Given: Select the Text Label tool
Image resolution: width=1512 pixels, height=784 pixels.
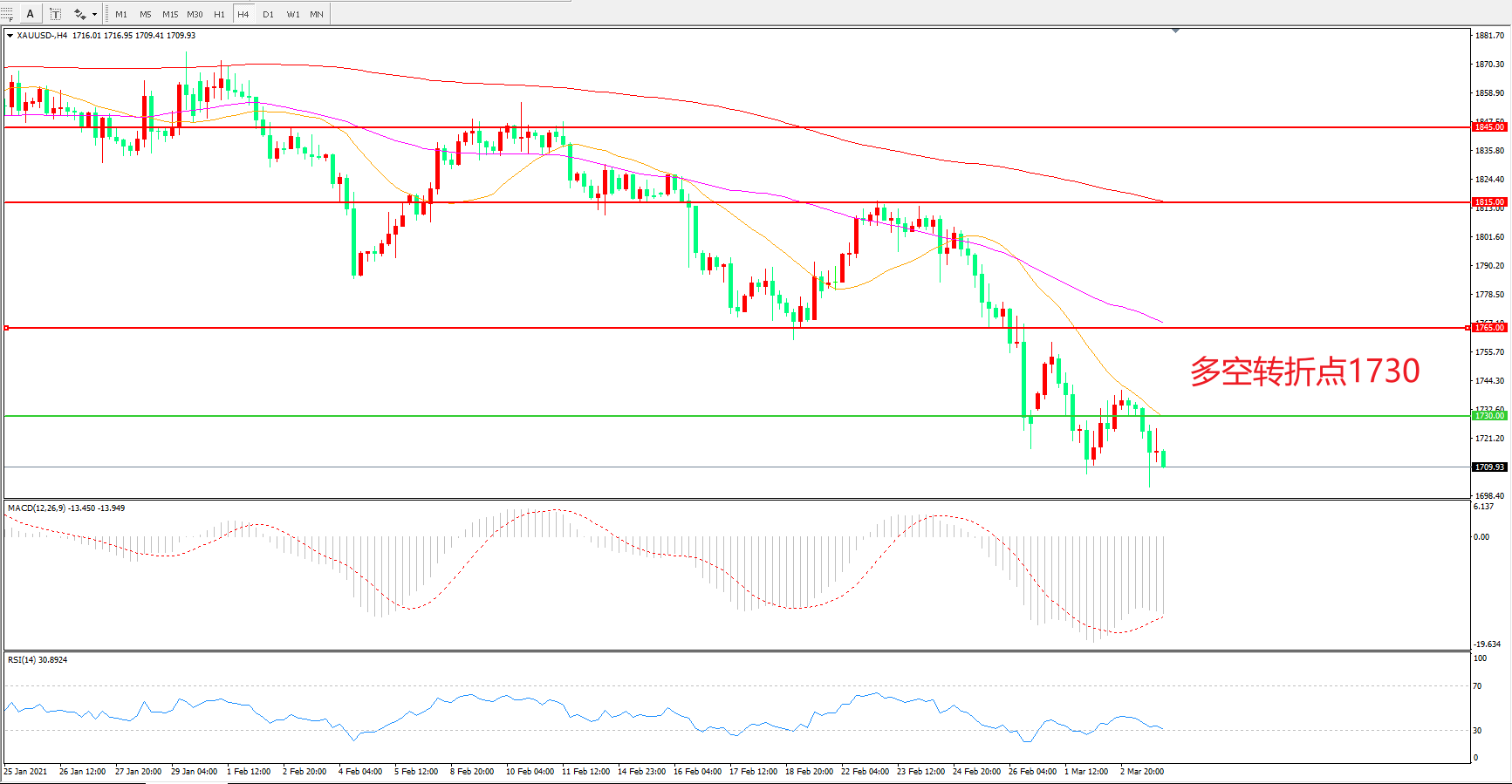Looking at the screenshot, I should [55, 14].
